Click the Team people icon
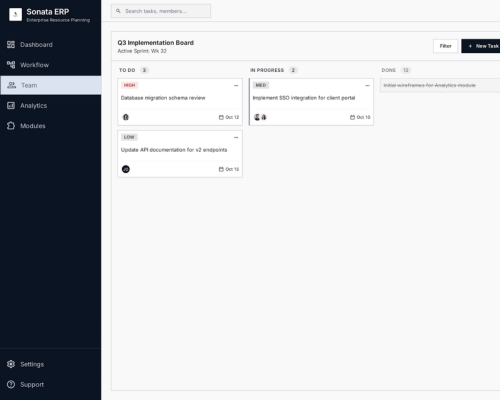The height and width of the screenshot is (400, 500). click(x=12, y=85)
